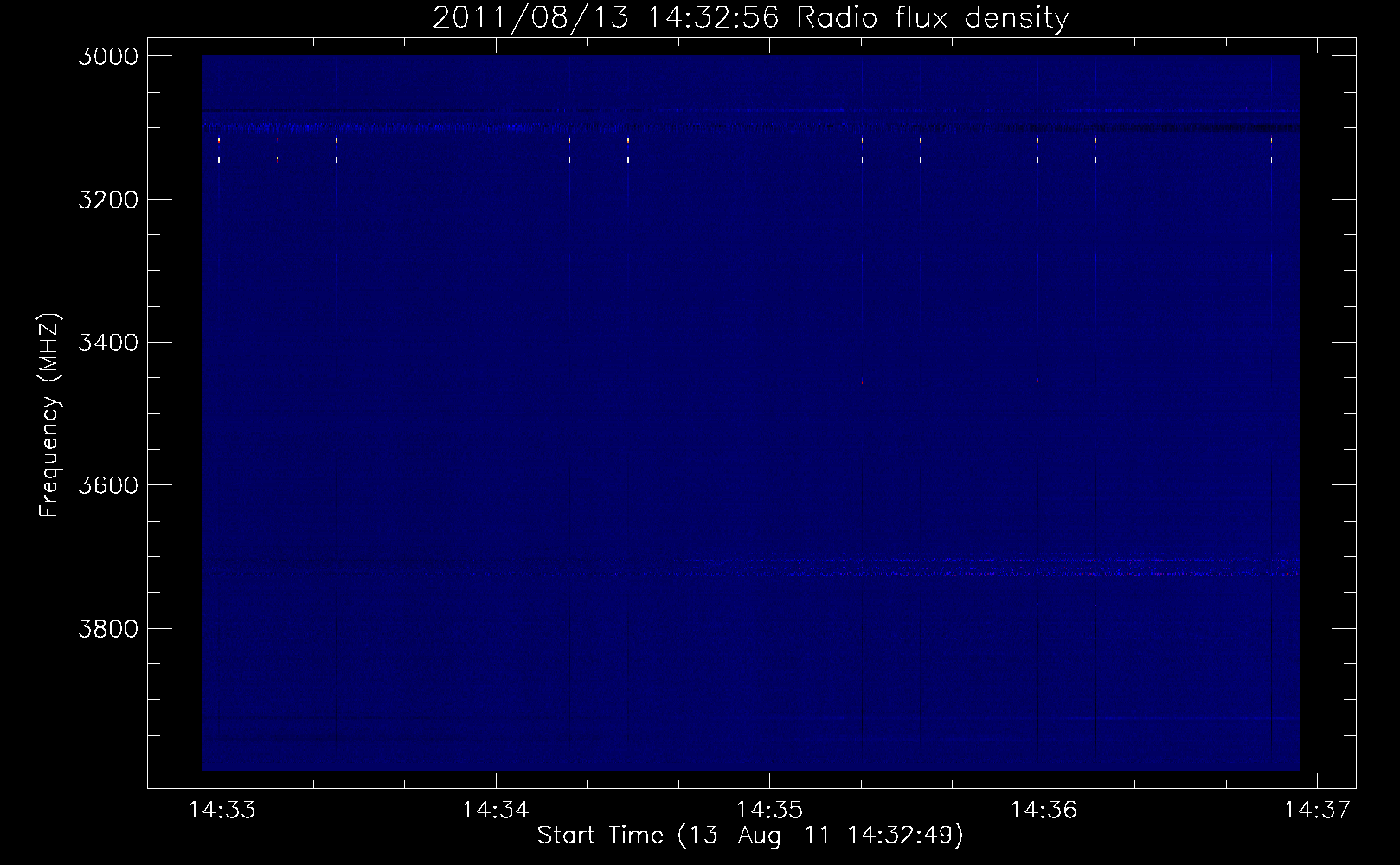The width and height of the screenshot is (1400, 865).
Task: Click the 14:36 time axis label
Action: 1044,811
